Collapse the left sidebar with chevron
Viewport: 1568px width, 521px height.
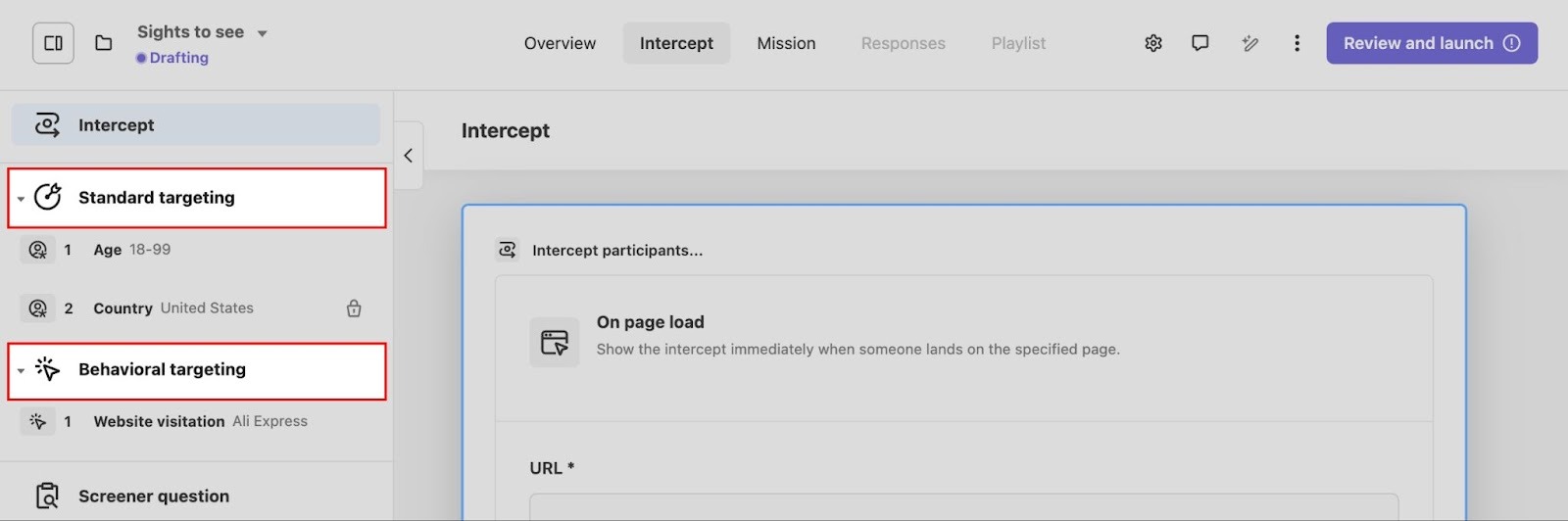click(409, 155)
